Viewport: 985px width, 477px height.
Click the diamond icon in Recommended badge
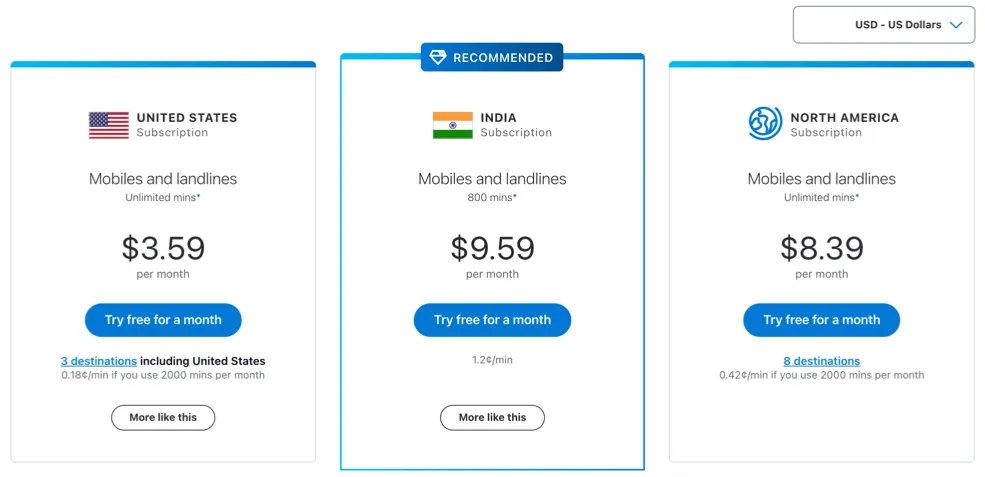point(438,57)
